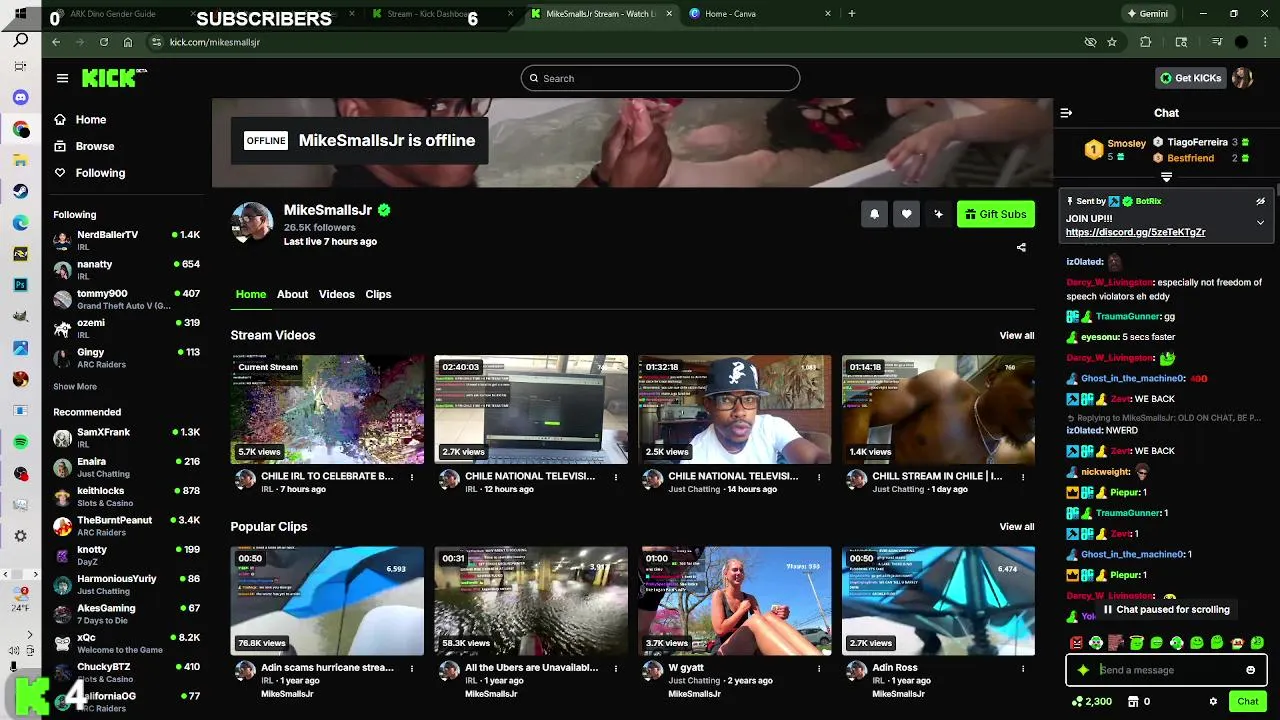Image resolution: width=1280 pixels, height=720 pixels.
Task: Open the media controls icon in Chrome toolbar
Action: 1217,42
